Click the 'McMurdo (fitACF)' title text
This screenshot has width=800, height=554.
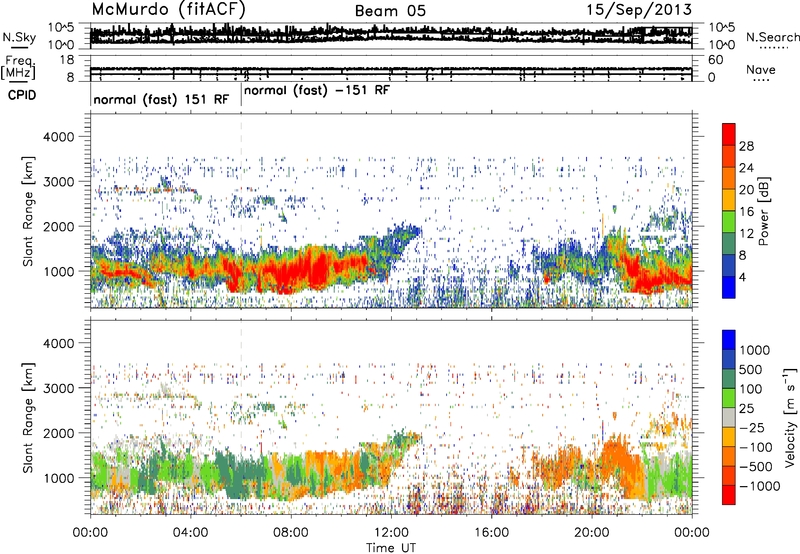168,9
